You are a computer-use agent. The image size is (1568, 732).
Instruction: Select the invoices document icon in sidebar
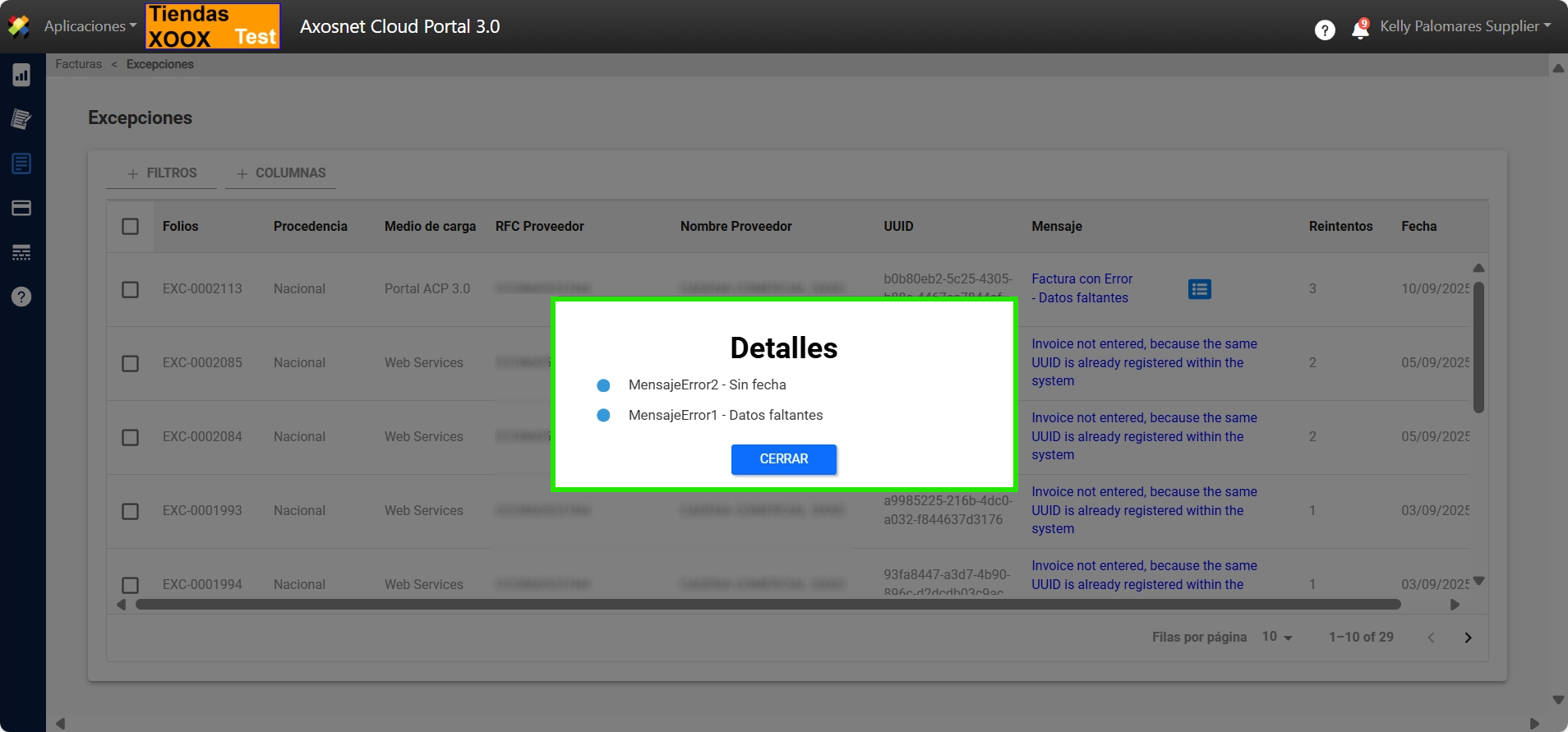[x=21, y=163]
